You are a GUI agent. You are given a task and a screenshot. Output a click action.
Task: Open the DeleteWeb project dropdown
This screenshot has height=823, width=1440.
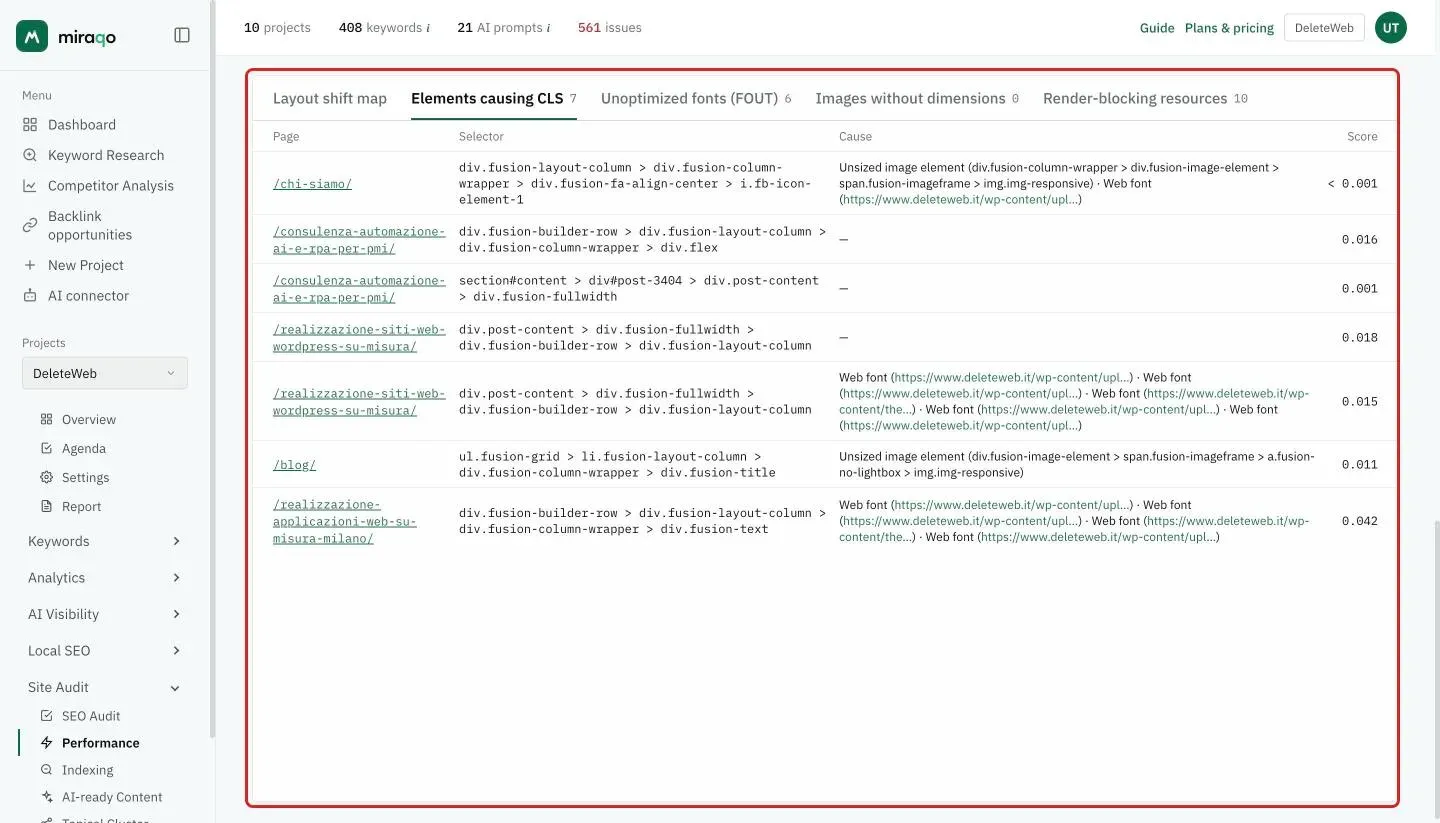click(x=105, y=373)
